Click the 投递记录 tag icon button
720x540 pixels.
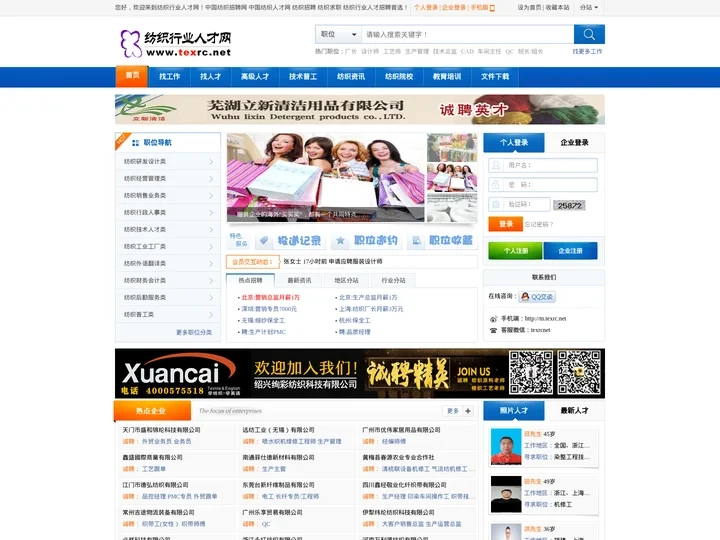click(x=290, y=241)
